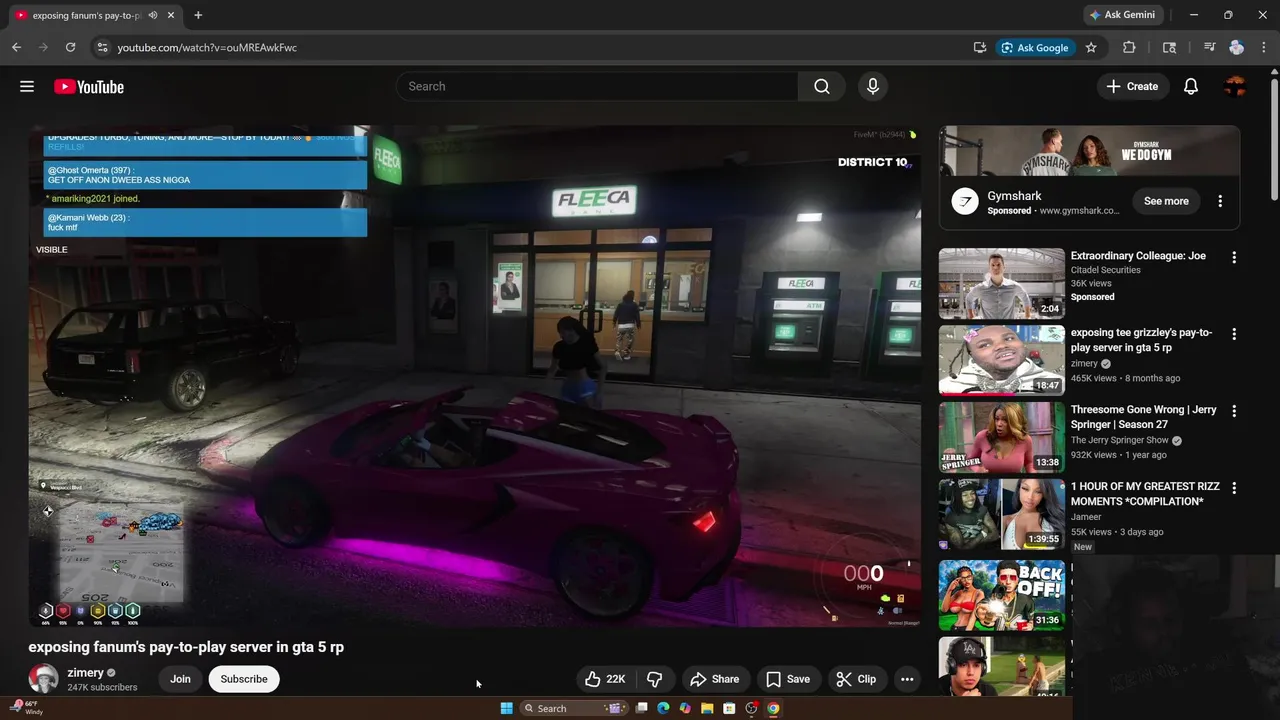Open Chrome three-dot menu
Screen dimensions: 1280x720
[x=1263, y=47]
